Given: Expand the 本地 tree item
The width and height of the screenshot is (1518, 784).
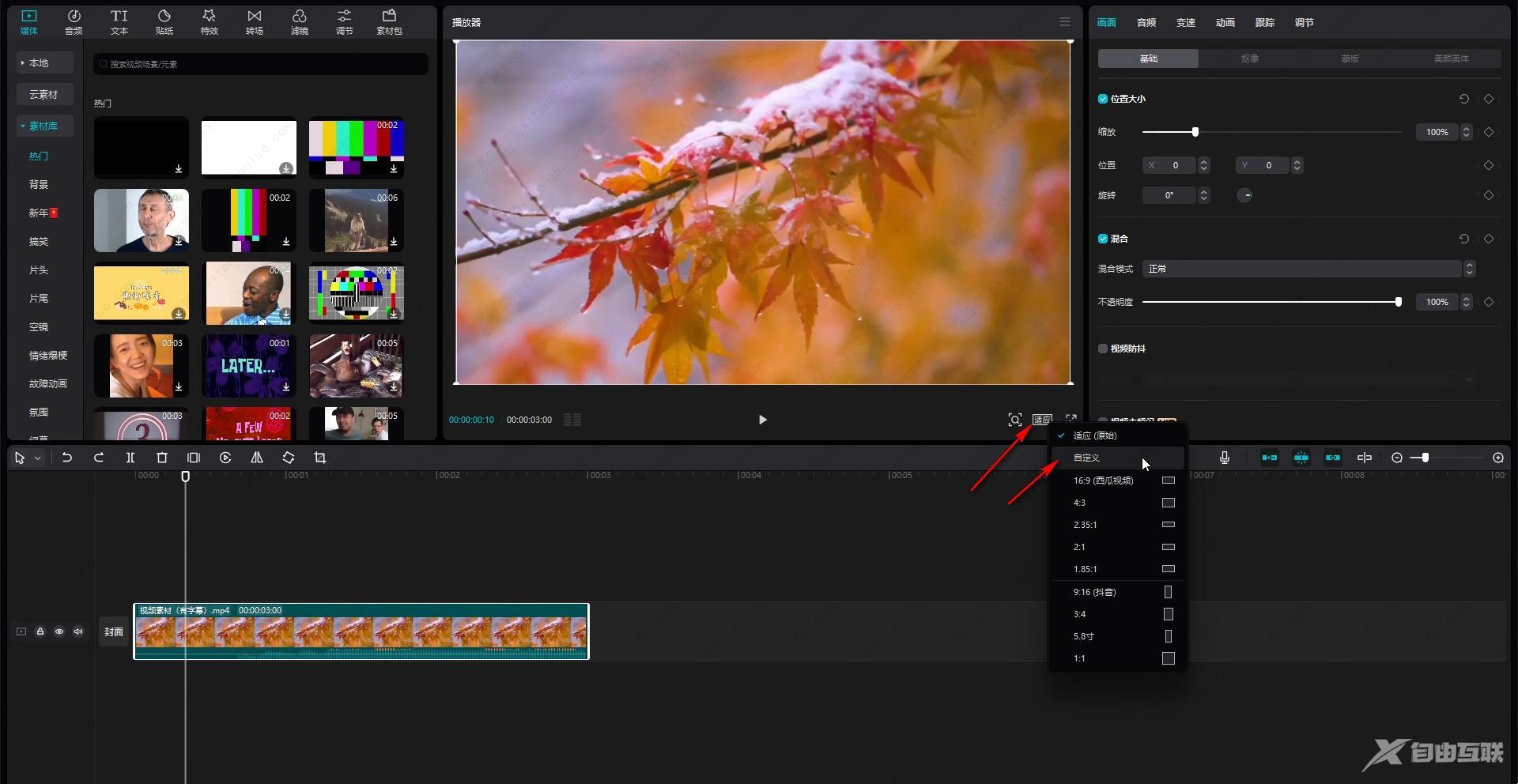Looking at the screenshot, I should (x=45, y=62).
